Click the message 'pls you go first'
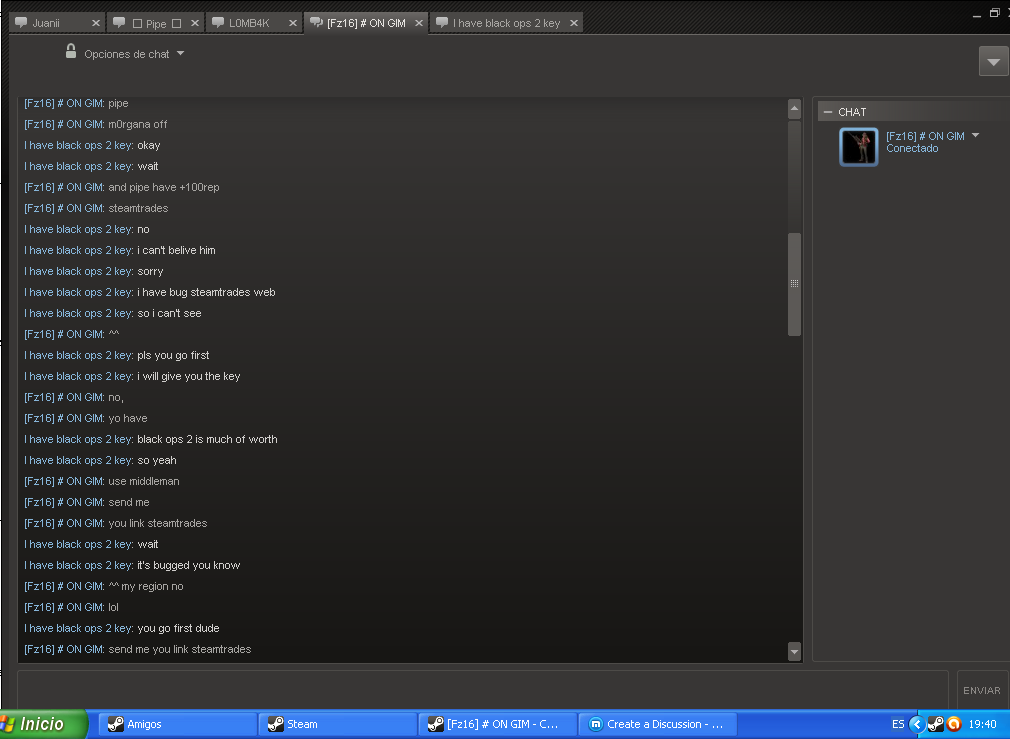Viewport: 1010px width, 739px height. coord(173,356)
